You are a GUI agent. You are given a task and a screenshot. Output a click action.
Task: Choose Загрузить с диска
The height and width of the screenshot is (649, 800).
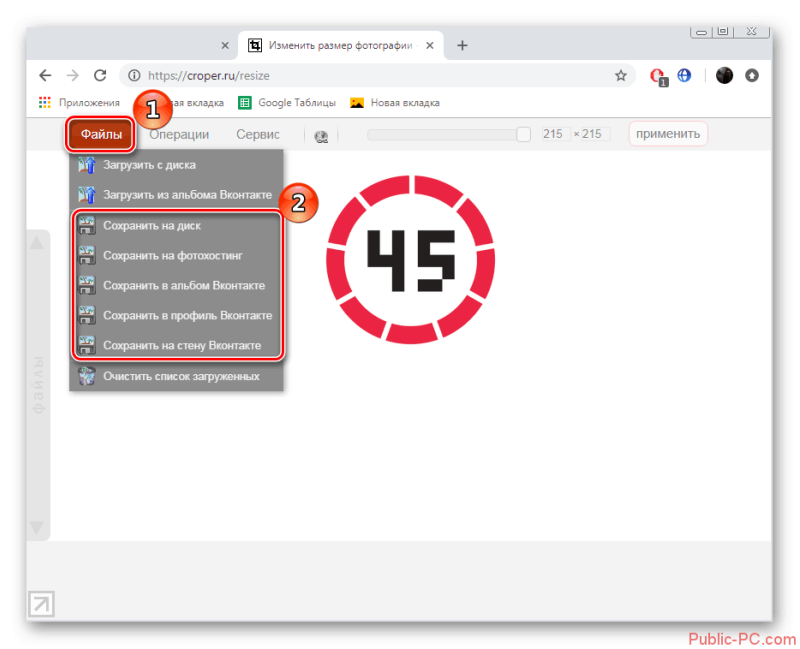[x=176, y=165]
